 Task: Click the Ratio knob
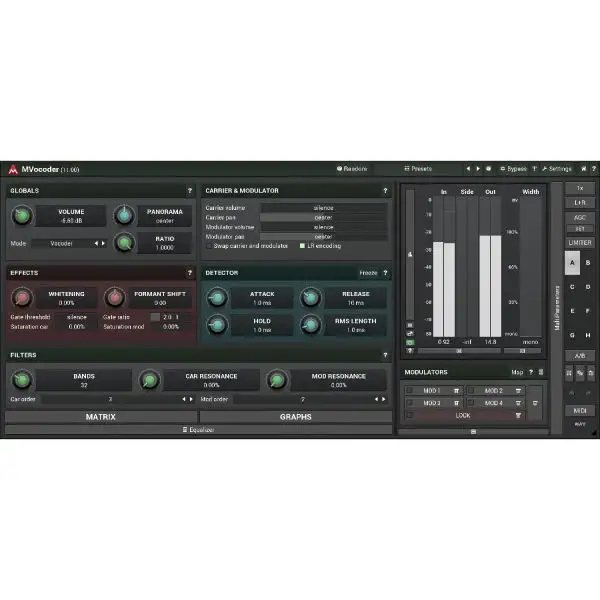(124, 243)
